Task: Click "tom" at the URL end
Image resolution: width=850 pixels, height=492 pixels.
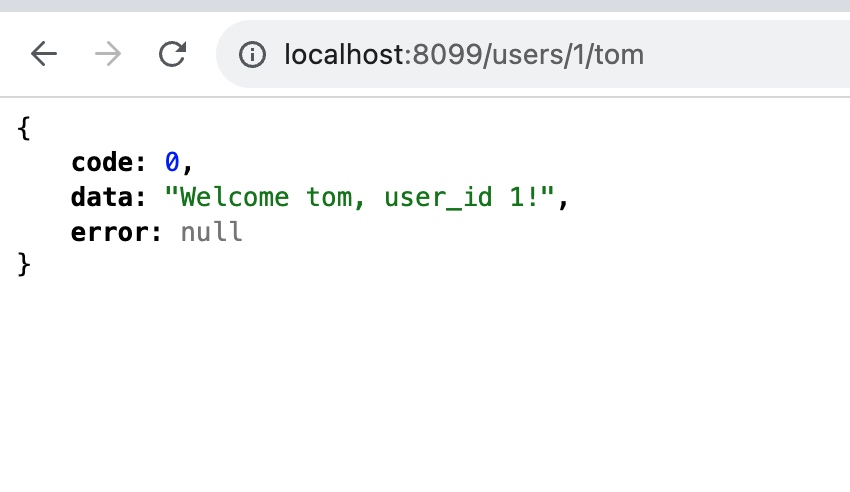Action: pyautogui.click(x=621, y=54)
